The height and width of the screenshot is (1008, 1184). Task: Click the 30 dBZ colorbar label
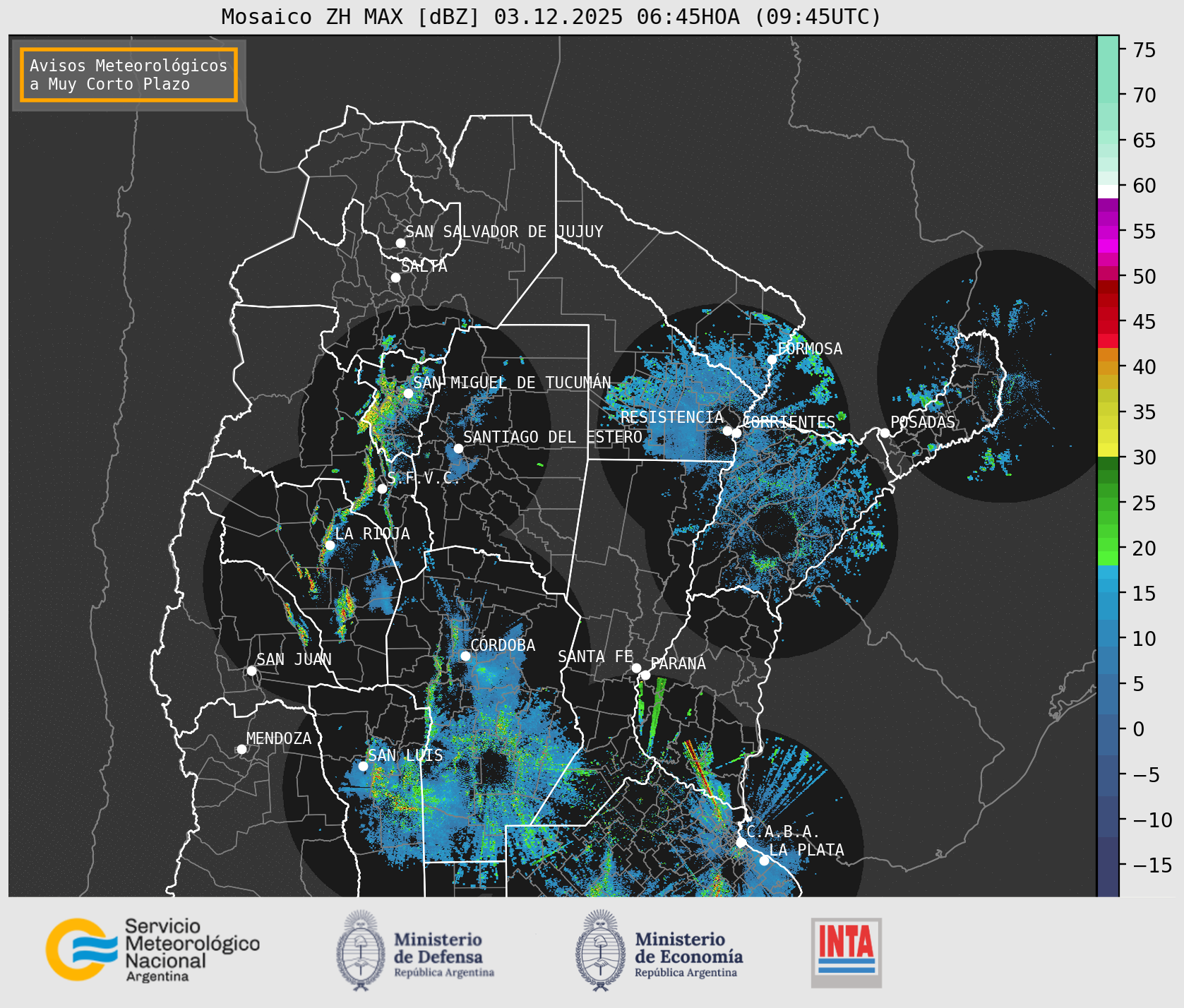point(1144,457)
